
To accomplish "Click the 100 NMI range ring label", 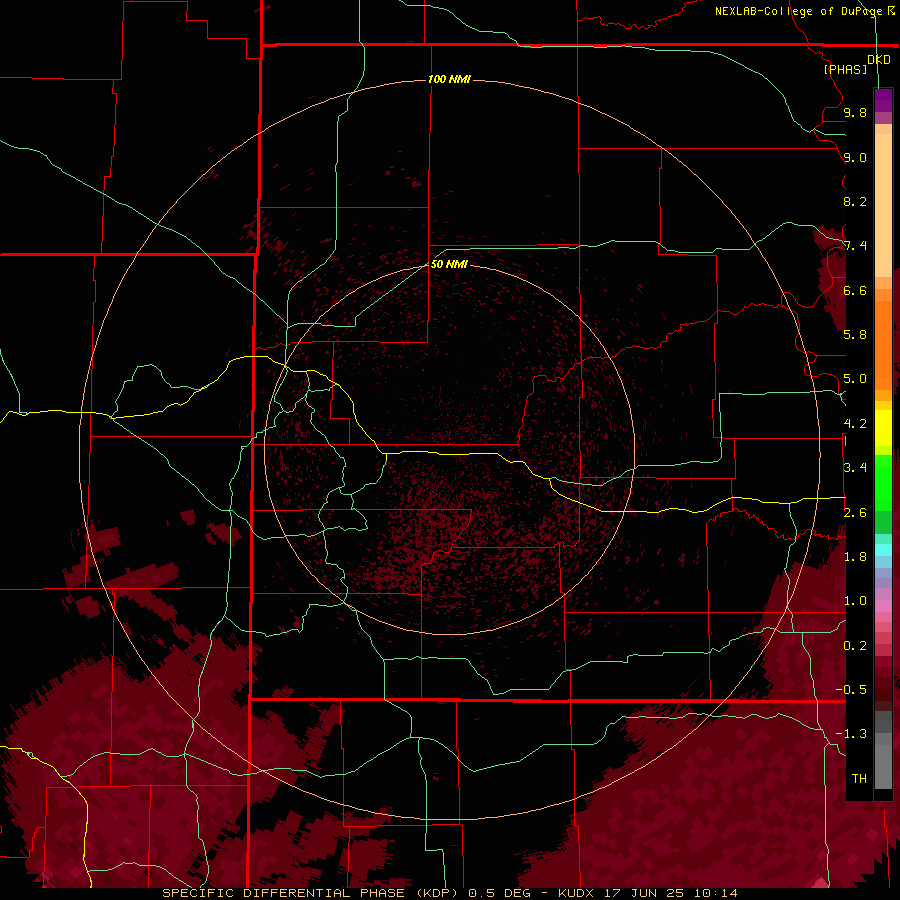I will point(449,79).
